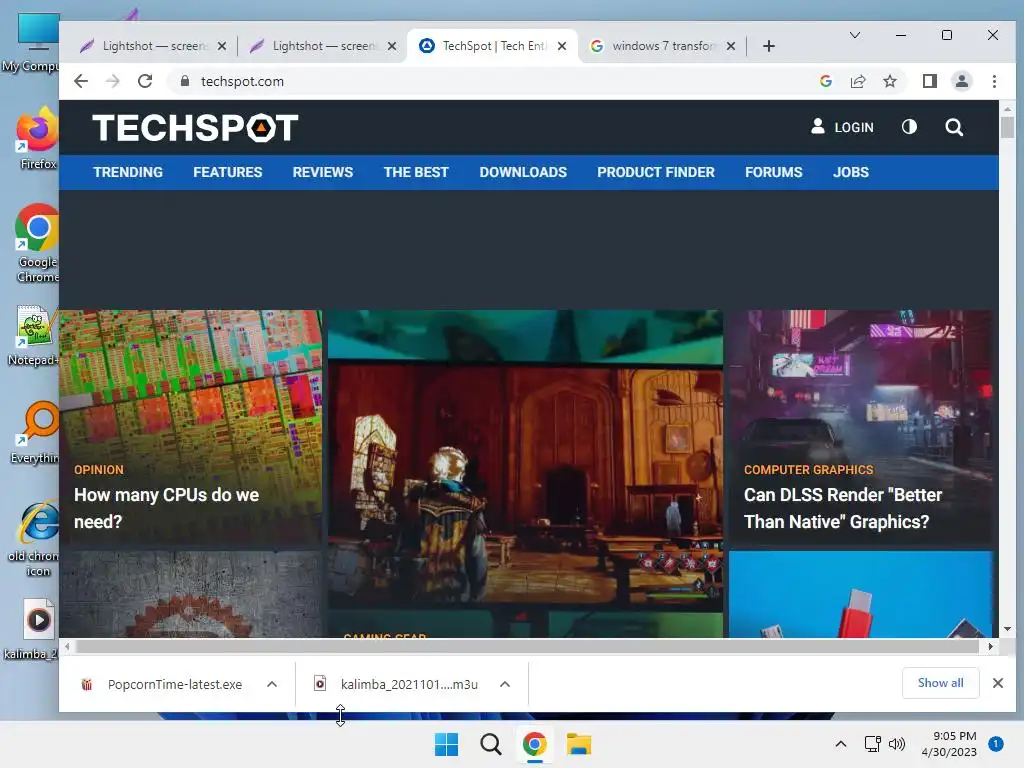The height and width of the screenshot is (768, 1024).
Task: Select the Firefox desktop shortcut
Action: tap(37, 138)
